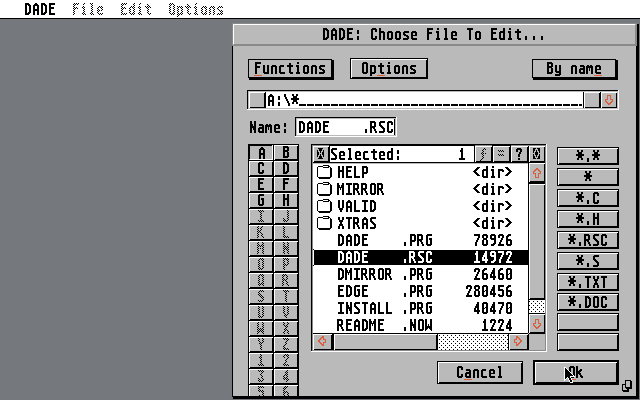
Task: Click the up arrow of file list scrollbar
Action: click(536, 173)
